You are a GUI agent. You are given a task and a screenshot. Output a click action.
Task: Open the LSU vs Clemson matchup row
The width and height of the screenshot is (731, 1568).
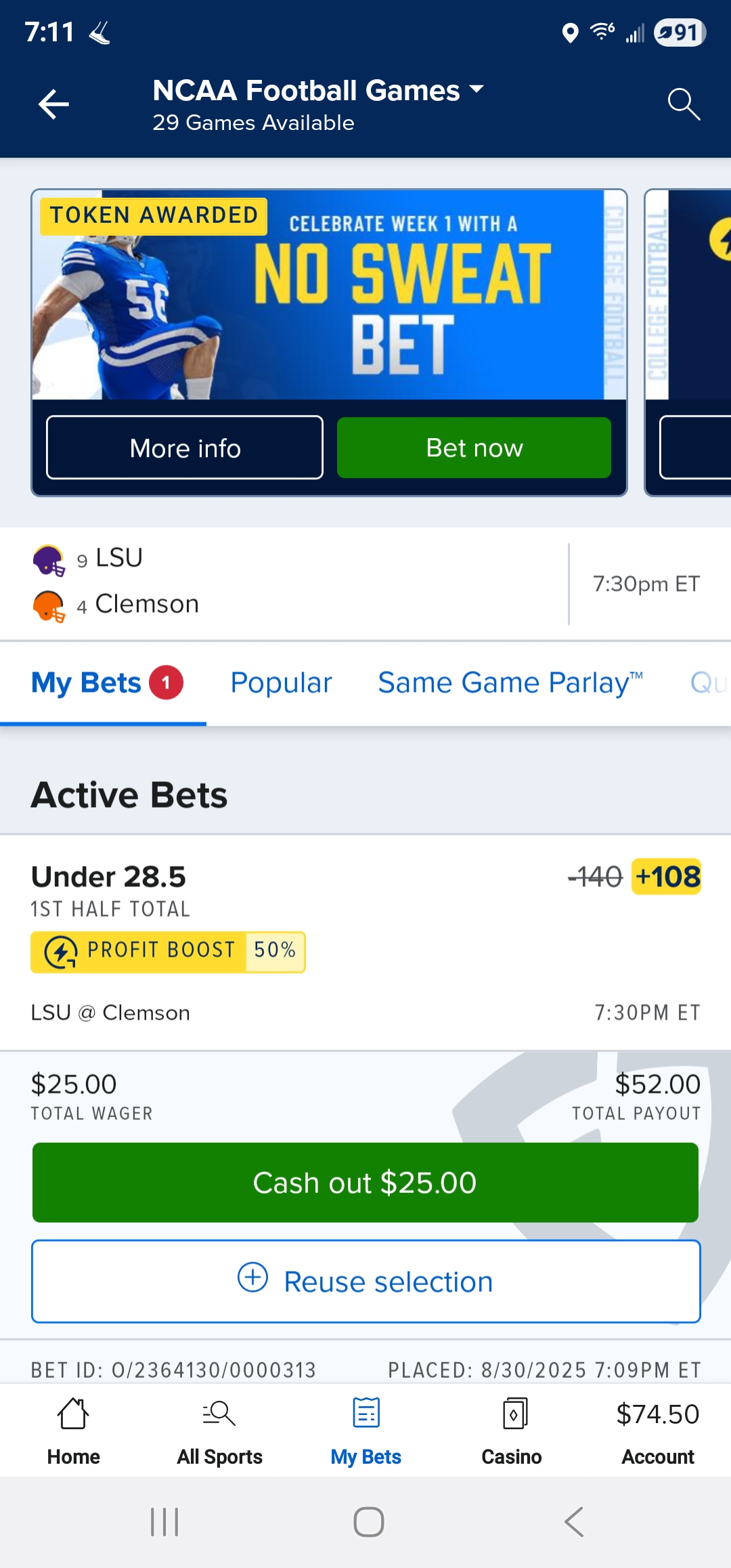coord(284,582)
